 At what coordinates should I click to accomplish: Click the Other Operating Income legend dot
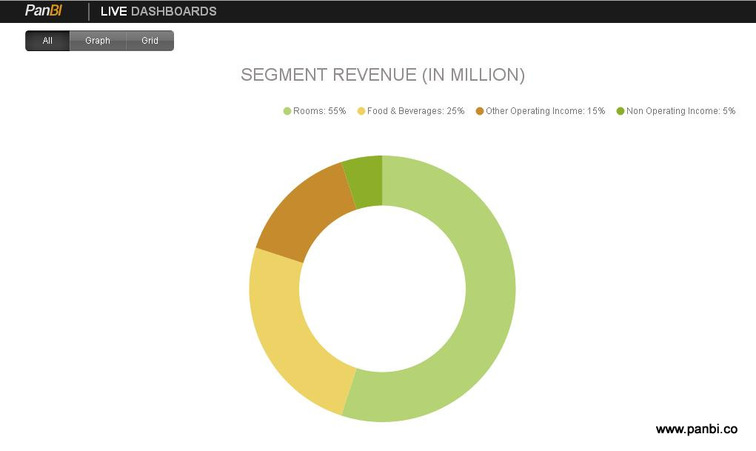(x=480, y=111)
